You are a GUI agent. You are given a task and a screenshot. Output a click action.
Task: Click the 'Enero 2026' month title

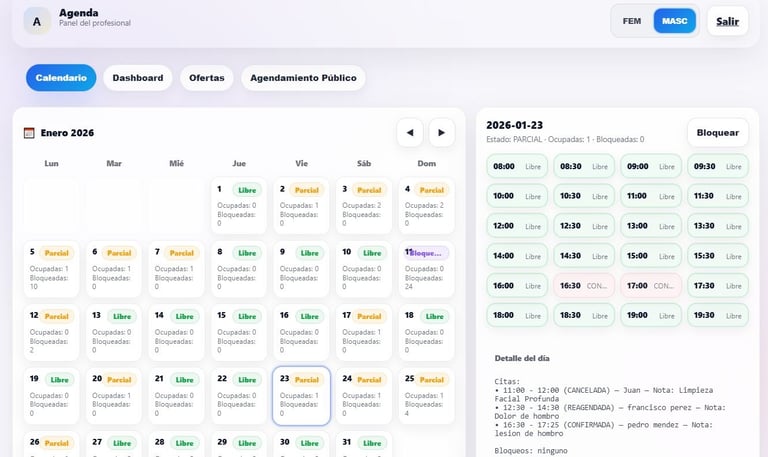[67, 133]
